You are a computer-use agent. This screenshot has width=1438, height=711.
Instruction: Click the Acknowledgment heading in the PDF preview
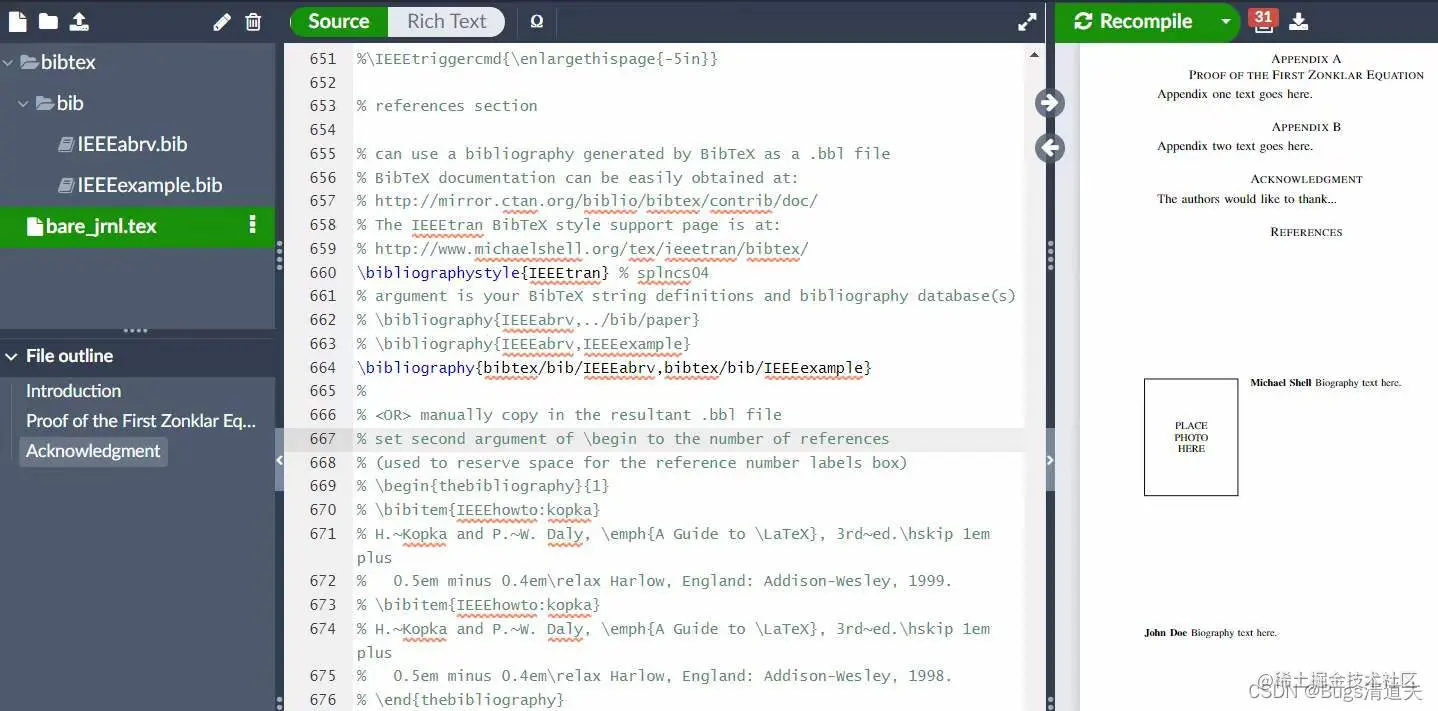click(1306, 179)
